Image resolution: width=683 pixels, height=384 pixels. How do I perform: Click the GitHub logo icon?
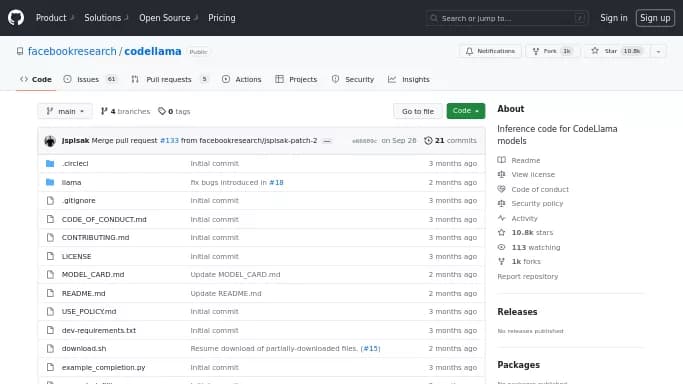click(x=16, y=18)
